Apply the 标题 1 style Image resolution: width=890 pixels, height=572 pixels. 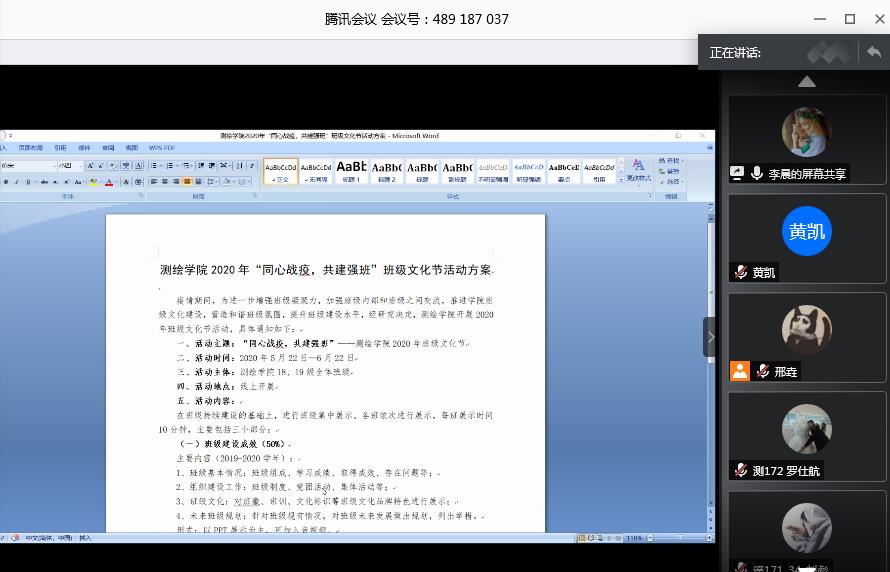(x=351, y=171)
